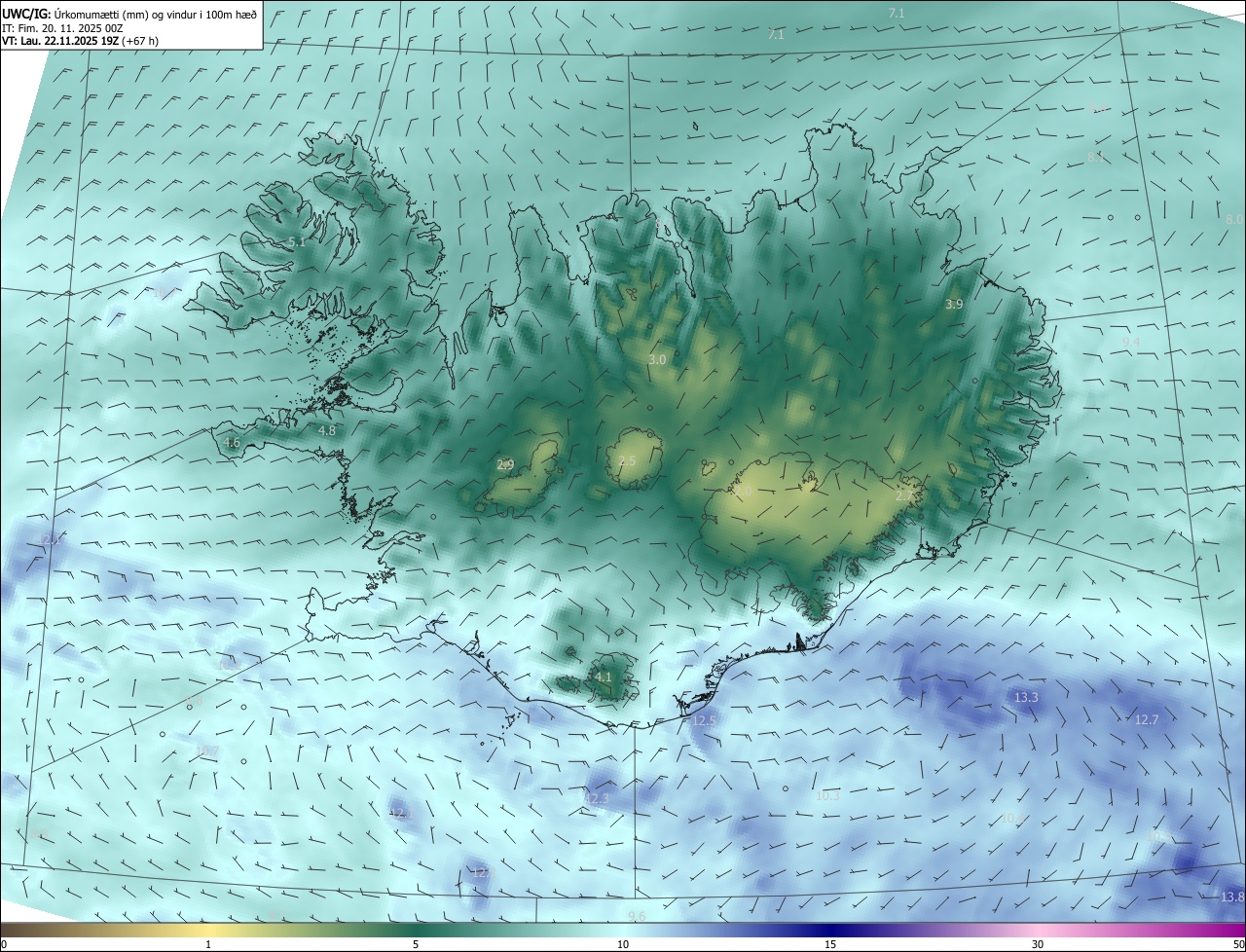Click the 8.0 value on the map
The width and height of the screenshot is (1246, 952).
click(1234, 219)
